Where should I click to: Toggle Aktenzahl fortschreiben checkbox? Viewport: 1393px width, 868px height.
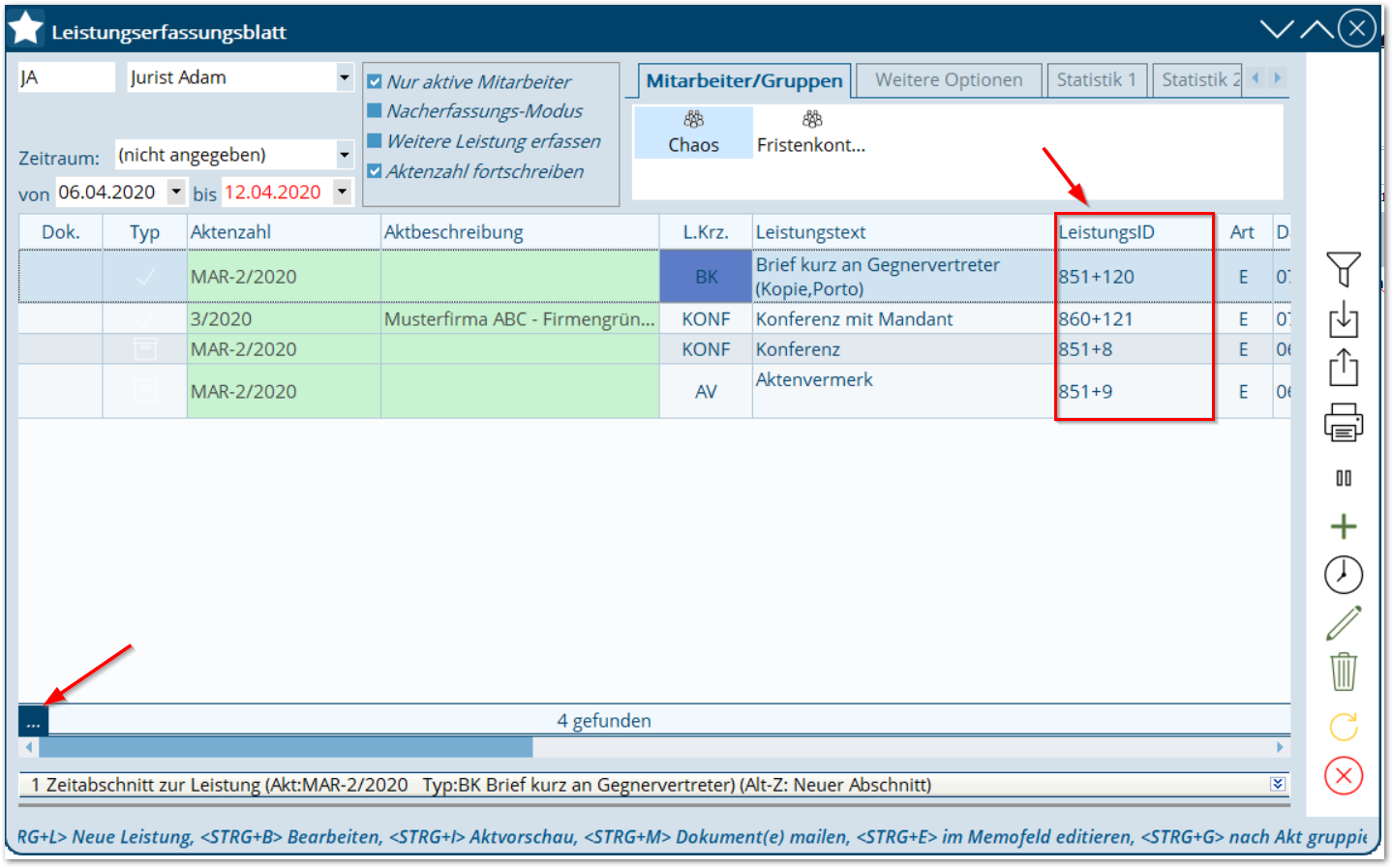coord(375,171)
